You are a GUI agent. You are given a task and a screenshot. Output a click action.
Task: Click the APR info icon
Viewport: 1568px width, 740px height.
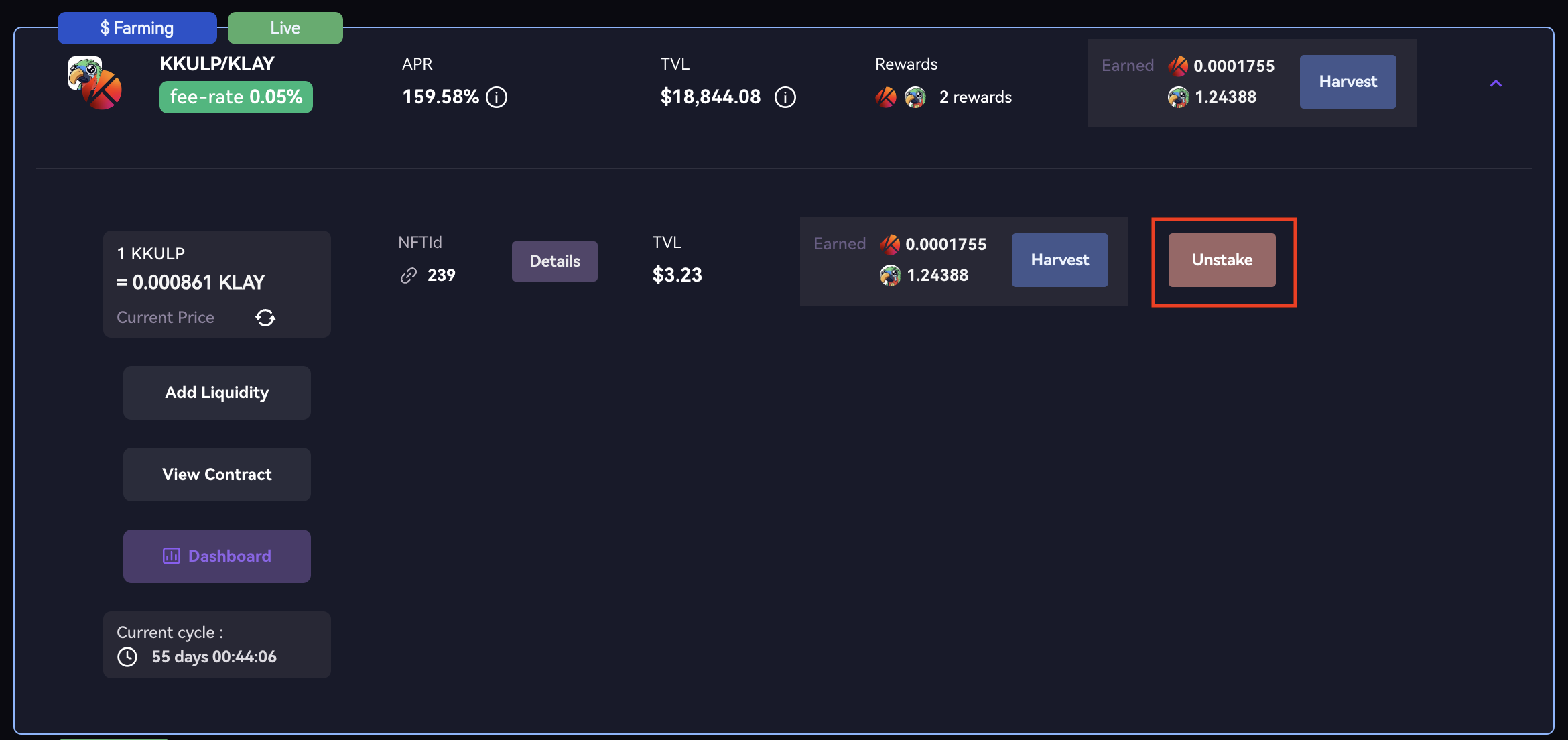coord(497,97)
